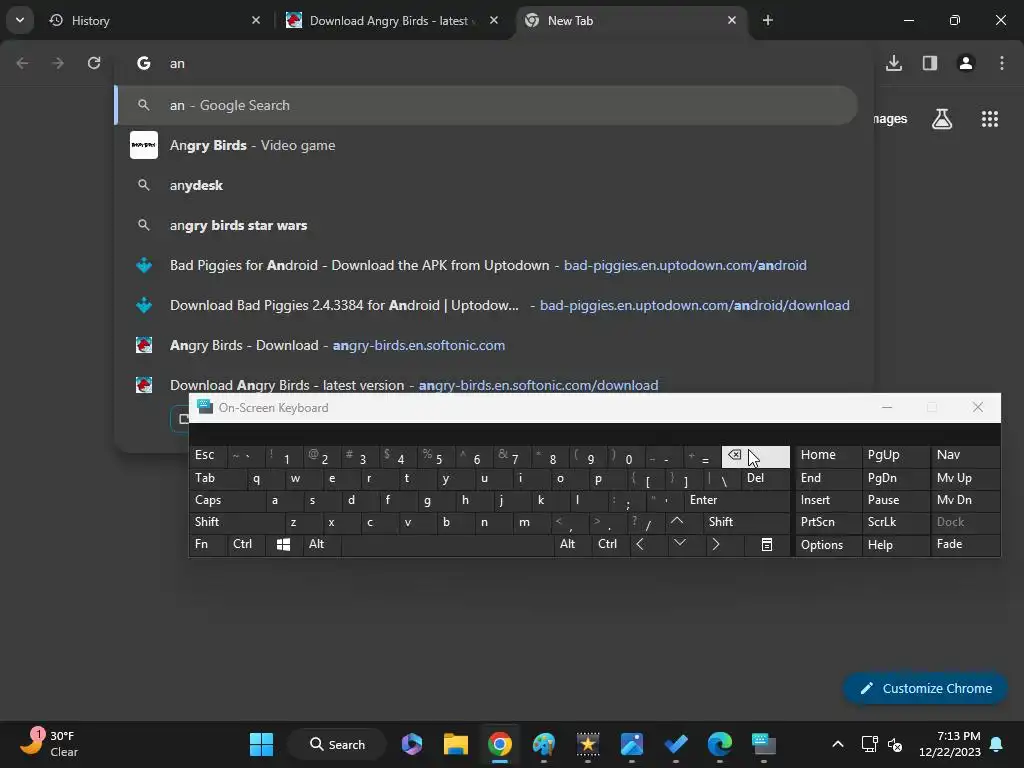Toggle the ScrLk key on On-Screen Keyboard

tap(895, 522)
